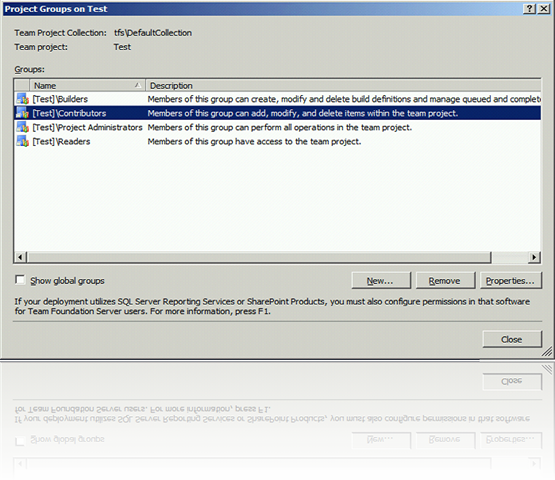Click the group icon beside [Test]\Contributors

22,113
